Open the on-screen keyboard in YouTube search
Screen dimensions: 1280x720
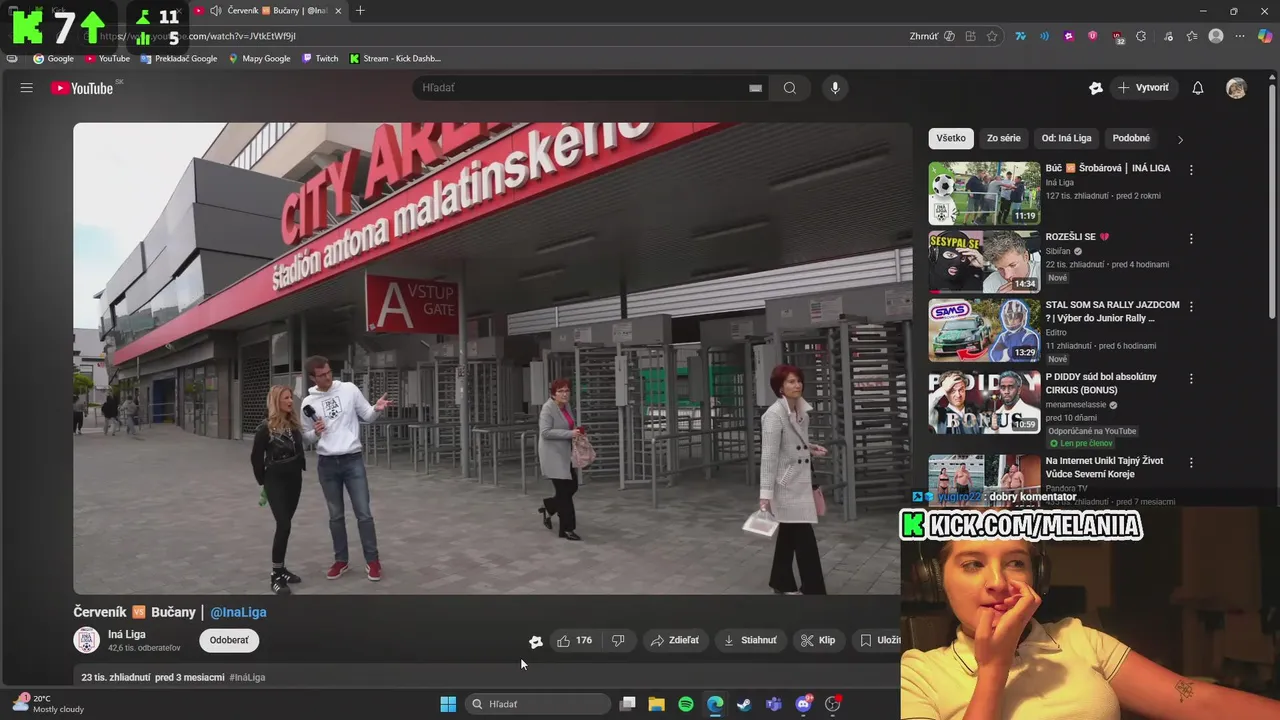click(755, 88)
